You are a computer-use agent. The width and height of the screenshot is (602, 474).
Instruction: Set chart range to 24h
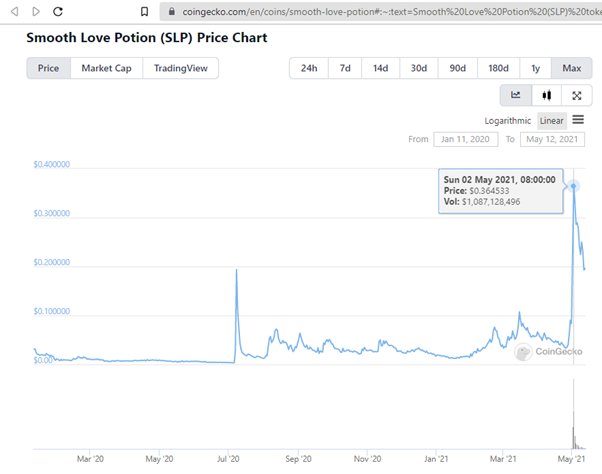pyautogui.click(x=309, y=68)
